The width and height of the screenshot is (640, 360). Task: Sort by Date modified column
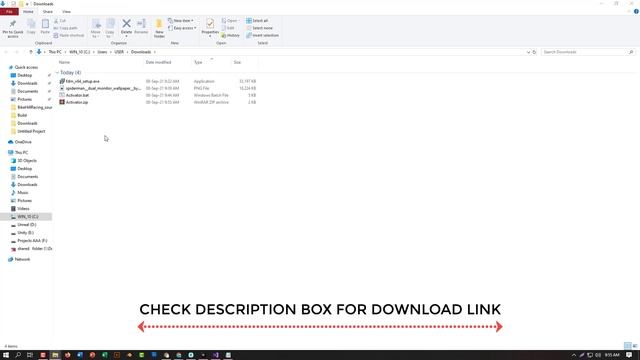pyautogui.click(x=158, y=62)
